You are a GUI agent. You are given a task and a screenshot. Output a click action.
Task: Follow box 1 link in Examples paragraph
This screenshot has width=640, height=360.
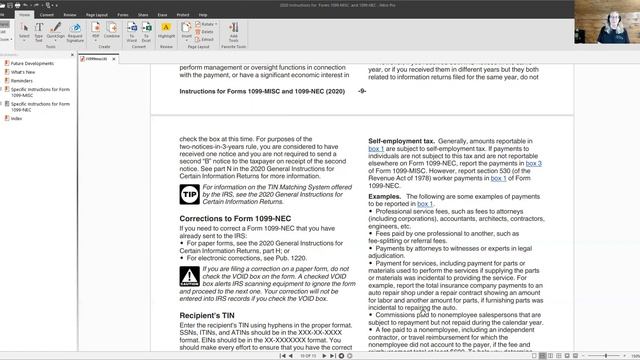point(425,204)
